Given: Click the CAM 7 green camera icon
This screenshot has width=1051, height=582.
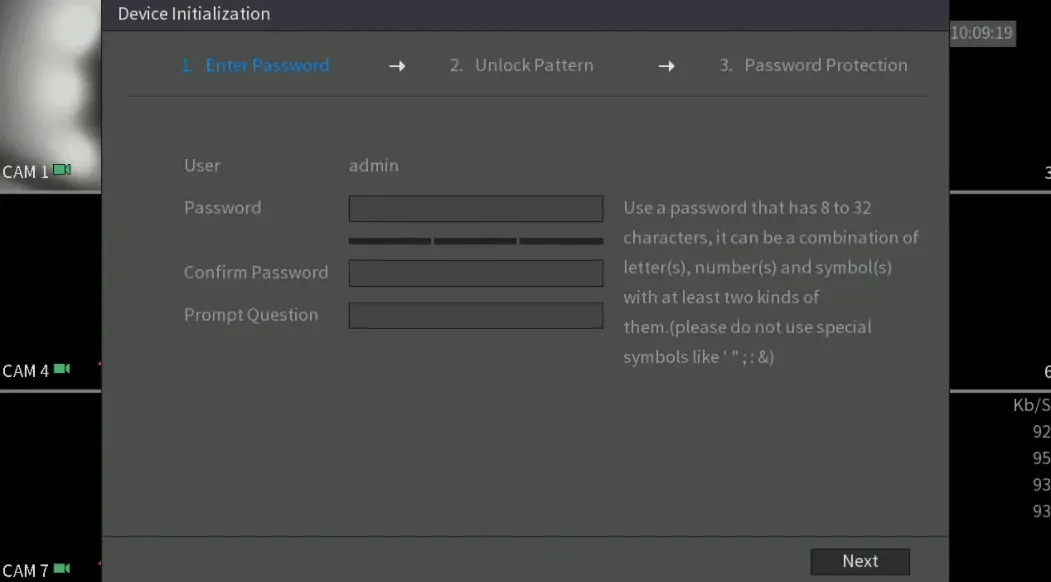Looking at the screenshot, I should (62, 570).
